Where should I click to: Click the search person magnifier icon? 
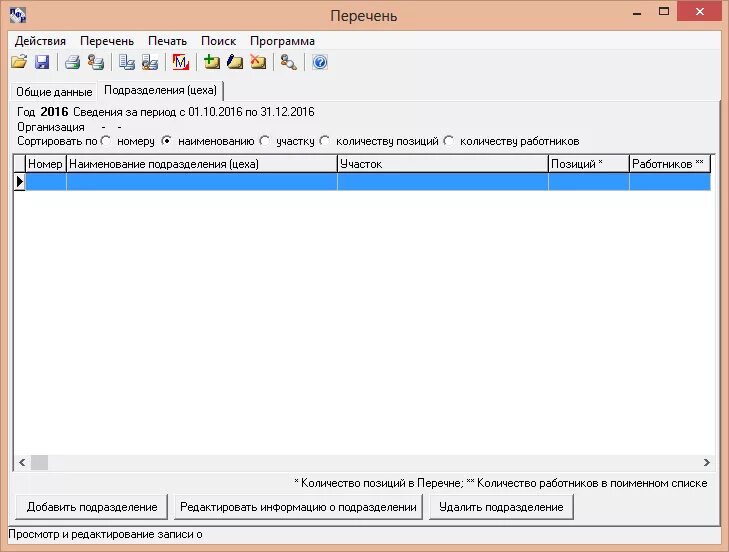tap(289, 62)
